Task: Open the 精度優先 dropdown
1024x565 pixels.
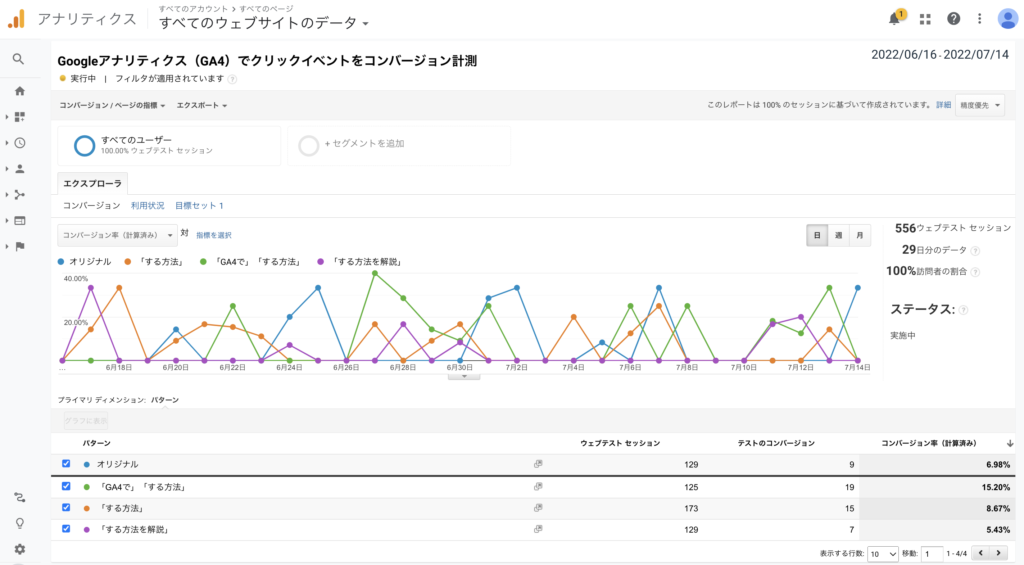Action: [980, 105]
